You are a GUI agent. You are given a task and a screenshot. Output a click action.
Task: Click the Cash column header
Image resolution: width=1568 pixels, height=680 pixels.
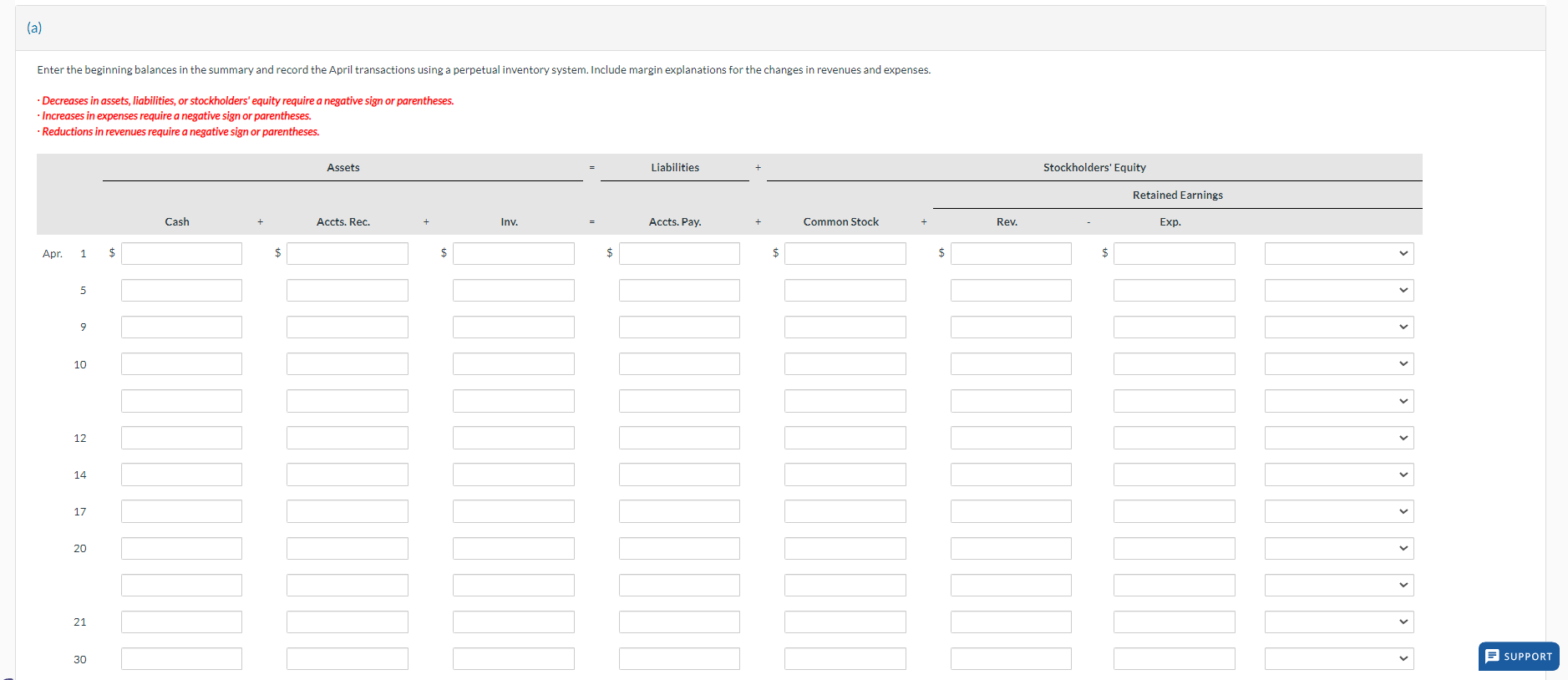click(177, 221)
